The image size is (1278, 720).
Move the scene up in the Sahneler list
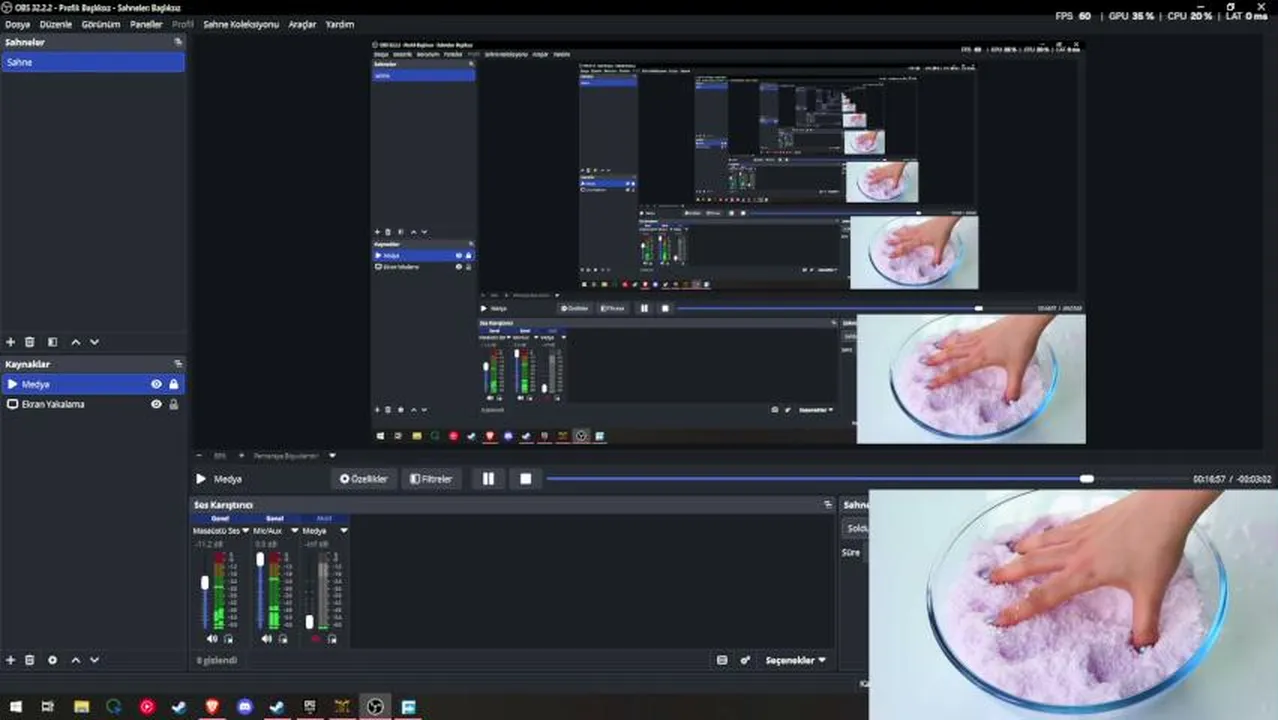tap(76, 342)
